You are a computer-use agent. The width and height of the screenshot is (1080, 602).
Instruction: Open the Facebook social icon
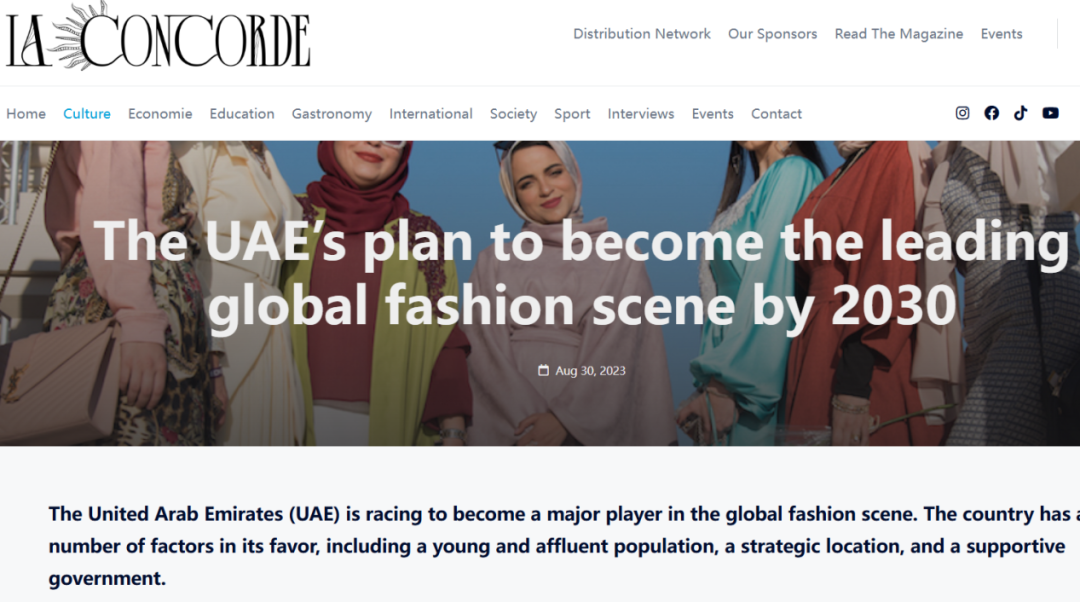click(991, 113)
